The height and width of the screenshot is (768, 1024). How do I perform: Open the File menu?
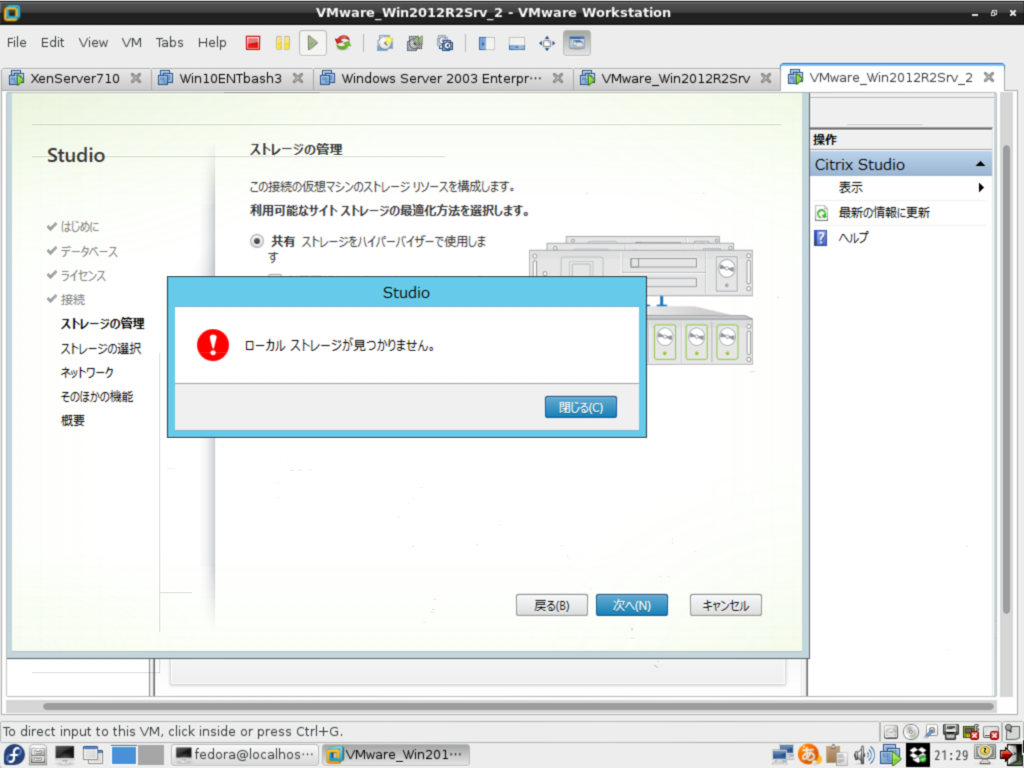click(x=16, y=42)
